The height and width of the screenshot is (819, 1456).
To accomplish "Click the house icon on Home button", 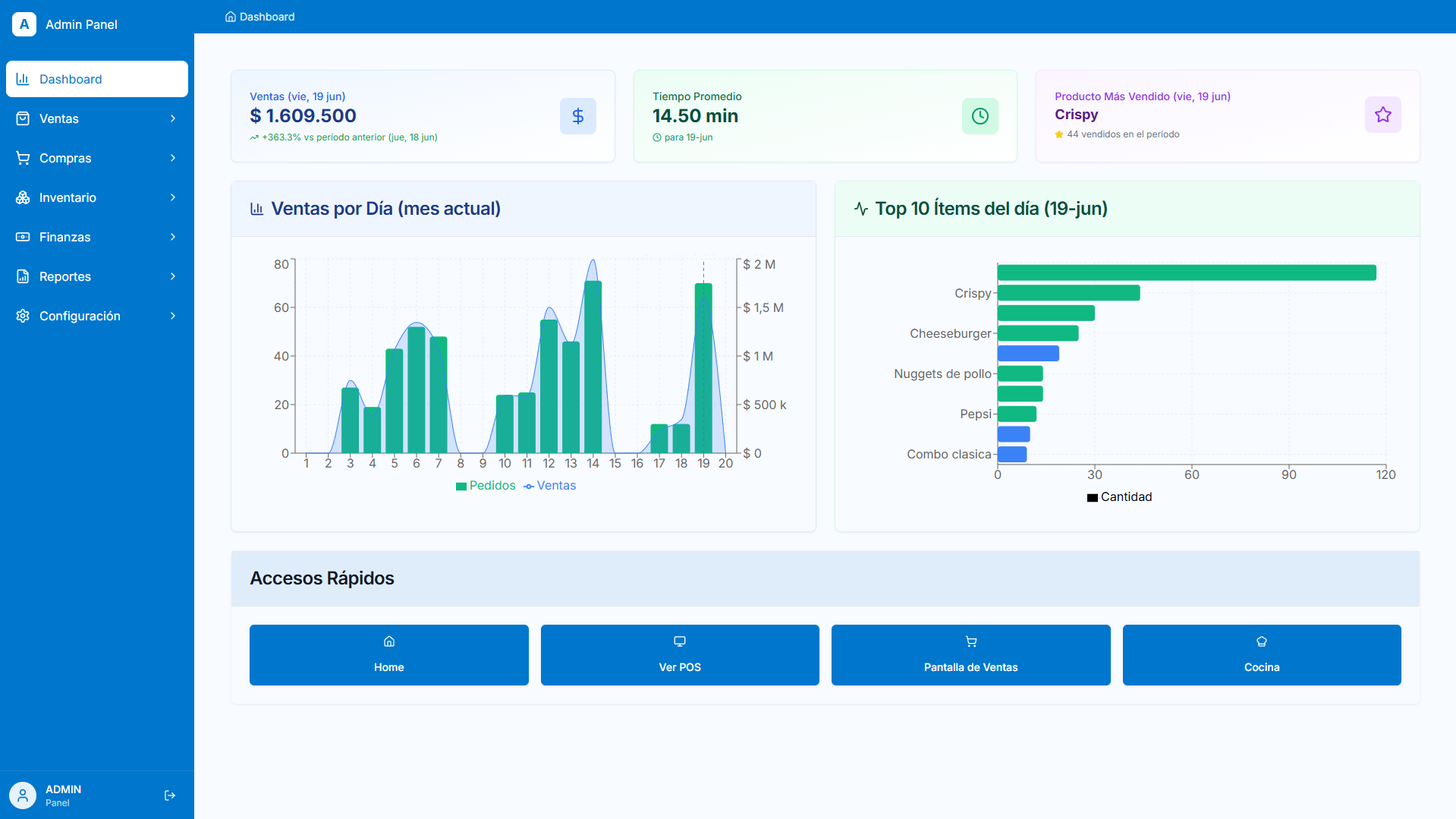I will pos(389,641).
